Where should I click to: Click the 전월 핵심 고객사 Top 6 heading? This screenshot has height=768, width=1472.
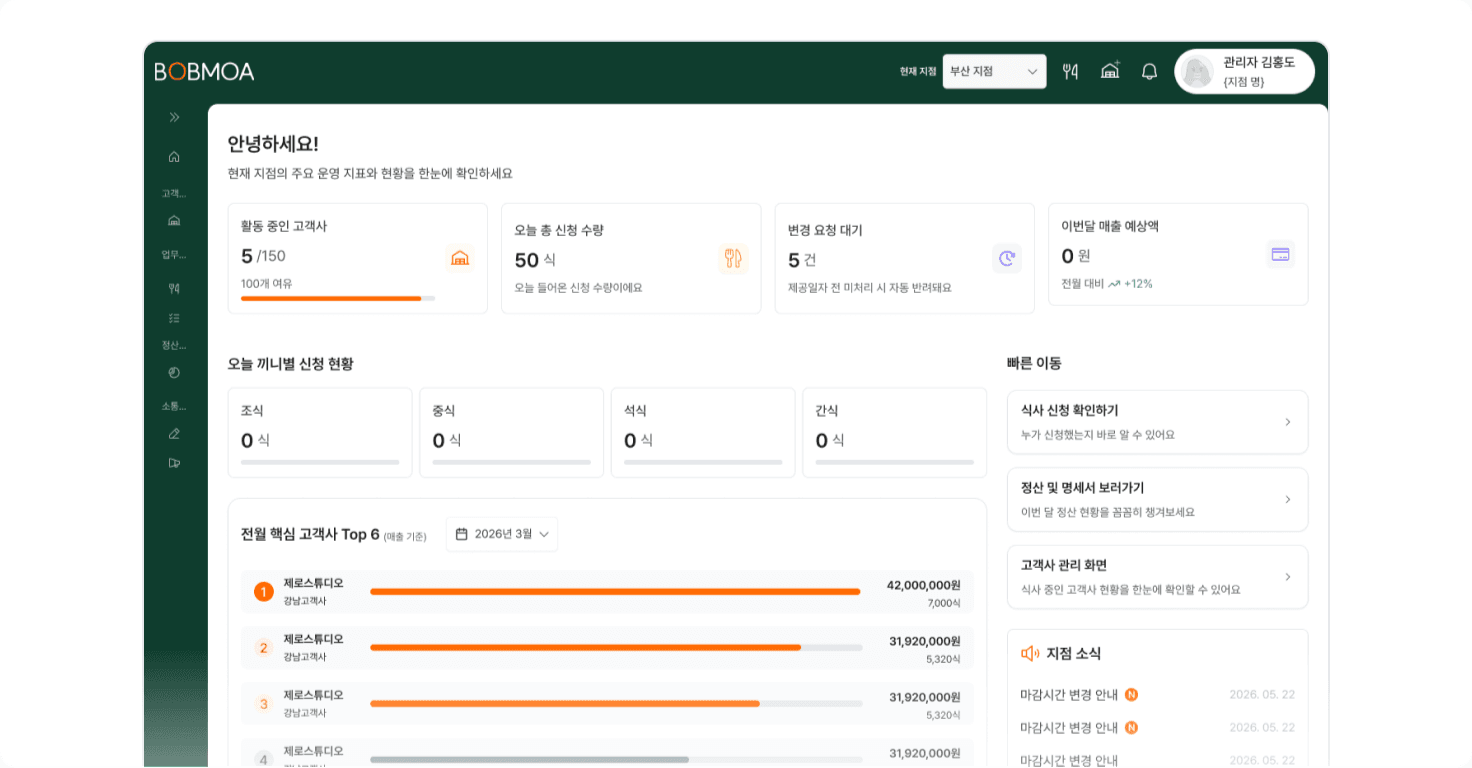pyautogui.click(x=310, y=534)
